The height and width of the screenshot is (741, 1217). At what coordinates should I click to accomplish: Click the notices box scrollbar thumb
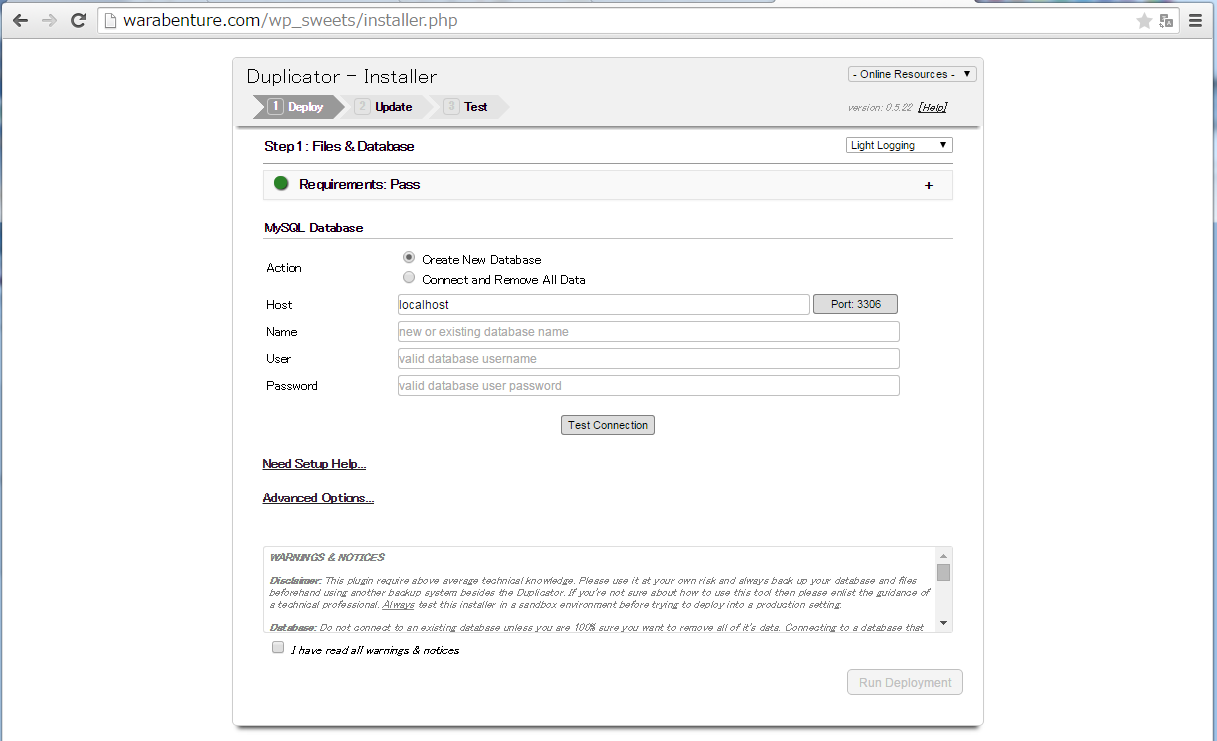tap(943, 572)
